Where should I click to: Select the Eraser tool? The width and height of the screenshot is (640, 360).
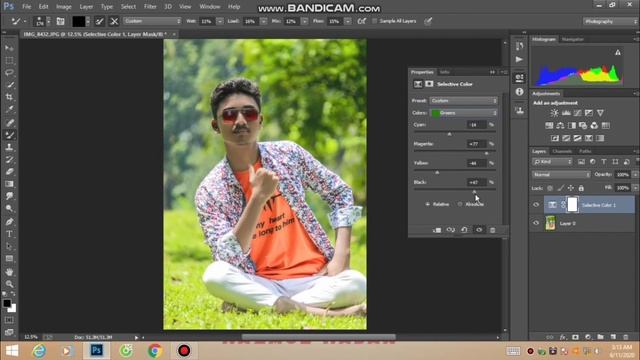(9, 171)
